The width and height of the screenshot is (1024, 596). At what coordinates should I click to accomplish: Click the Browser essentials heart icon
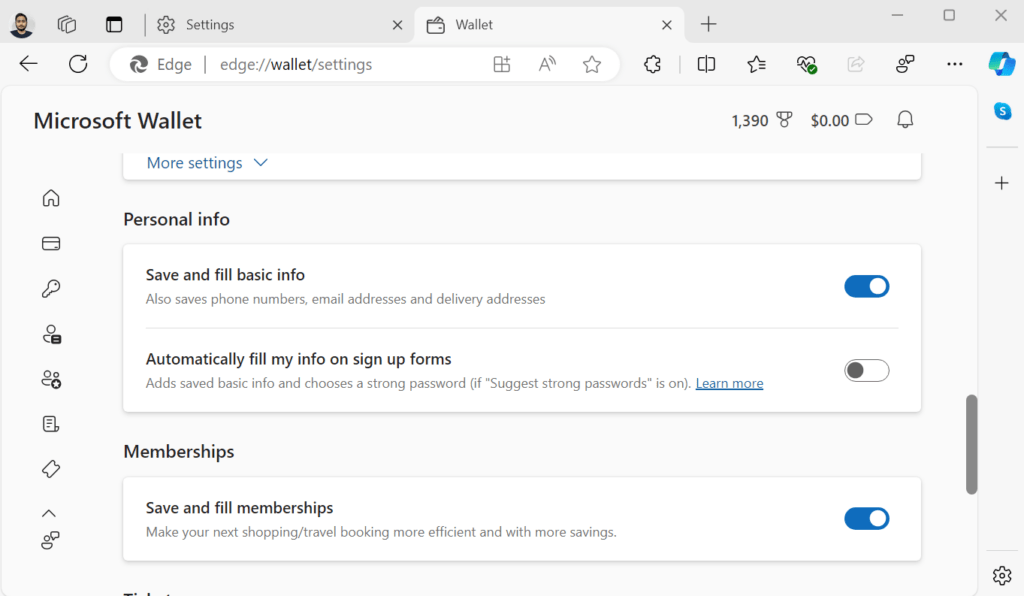[806, 64]
